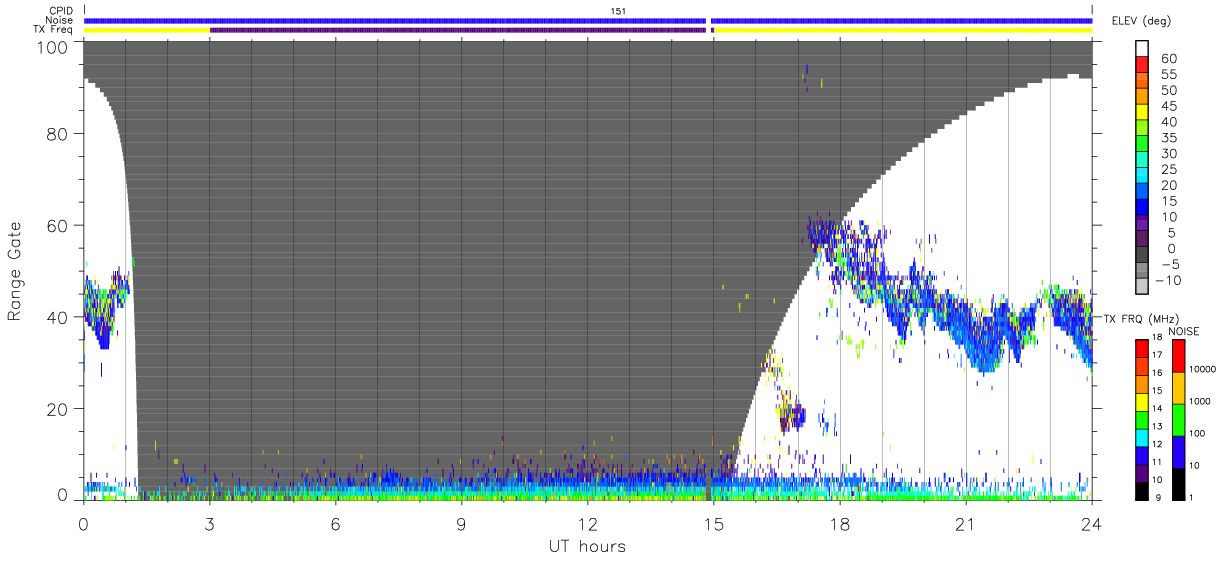Click the green swatch in the ELEV colorbar

(1144, 144)
